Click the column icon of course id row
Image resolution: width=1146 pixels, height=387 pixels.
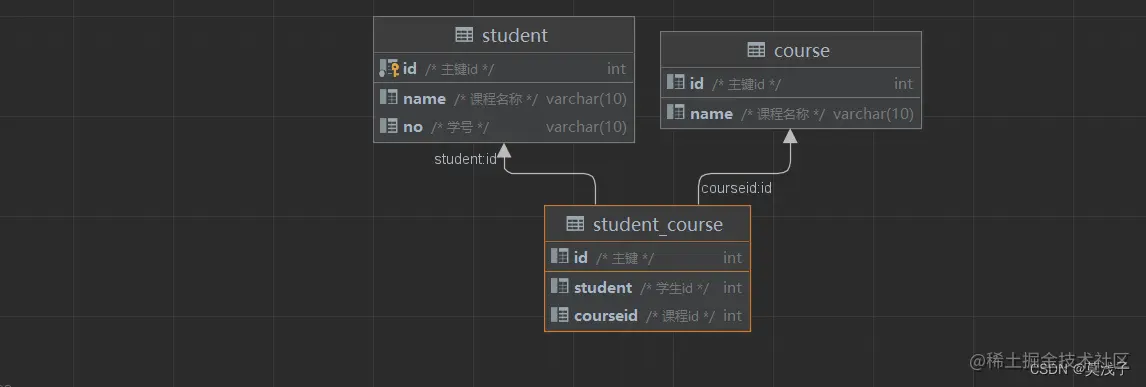[676, 83]
